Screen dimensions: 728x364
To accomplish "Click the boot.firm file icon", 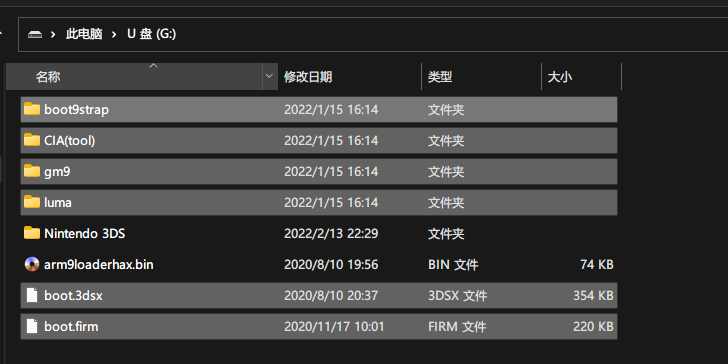I will coord(32,326).
